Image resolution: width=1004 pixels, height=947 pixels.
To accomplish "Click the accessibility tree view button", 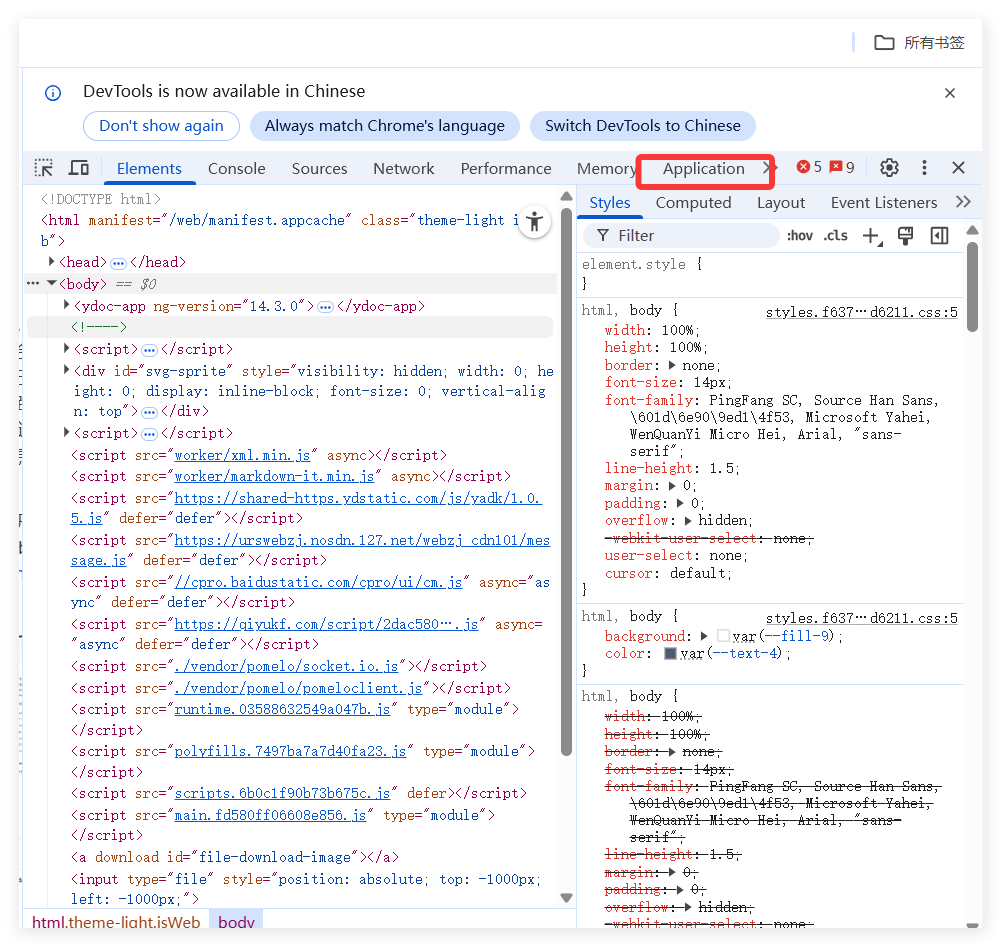I will tap(535, 222).
